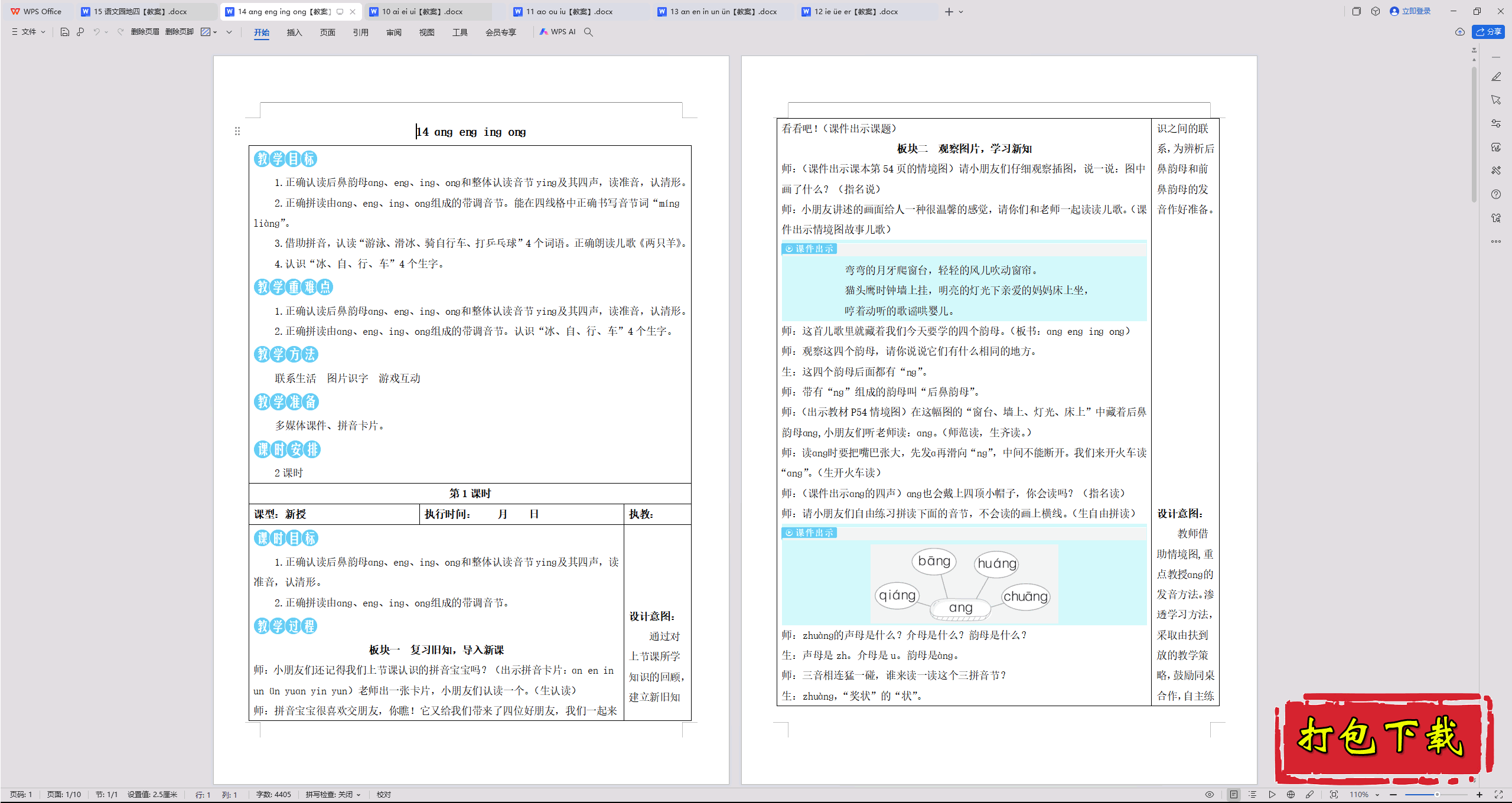Toggle page layout view button
This screenshot has height=803, width=1512.
tap(1234, 795)
